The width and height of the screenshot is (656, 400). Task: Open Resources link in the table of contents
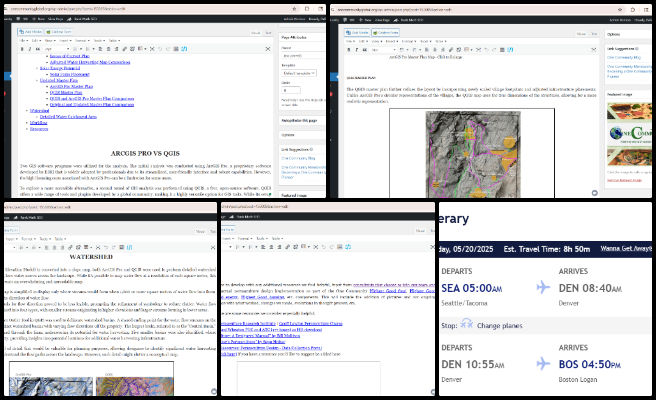coord(39,129)
